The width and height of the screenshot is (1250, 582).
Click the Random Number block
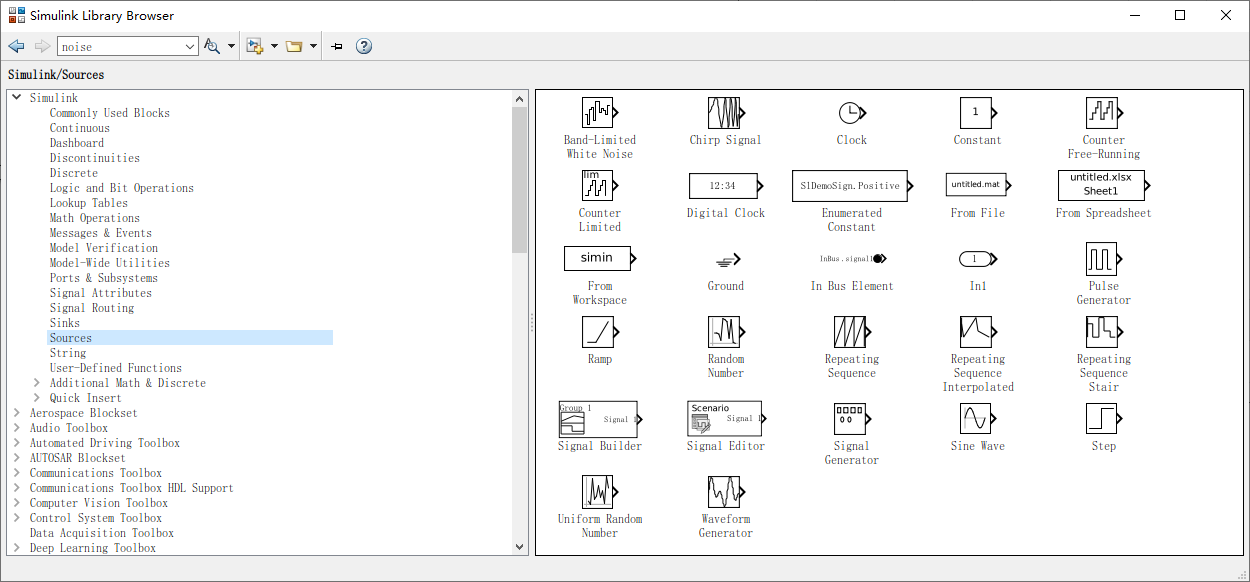point(725,331)
